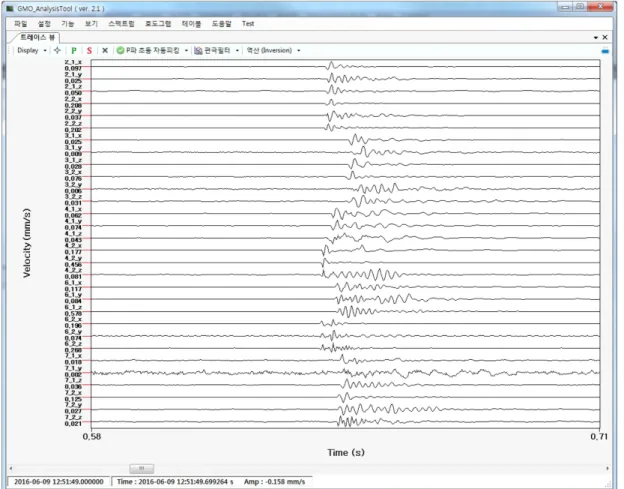Click the blue icon at toolbar right

coord(605,51)
